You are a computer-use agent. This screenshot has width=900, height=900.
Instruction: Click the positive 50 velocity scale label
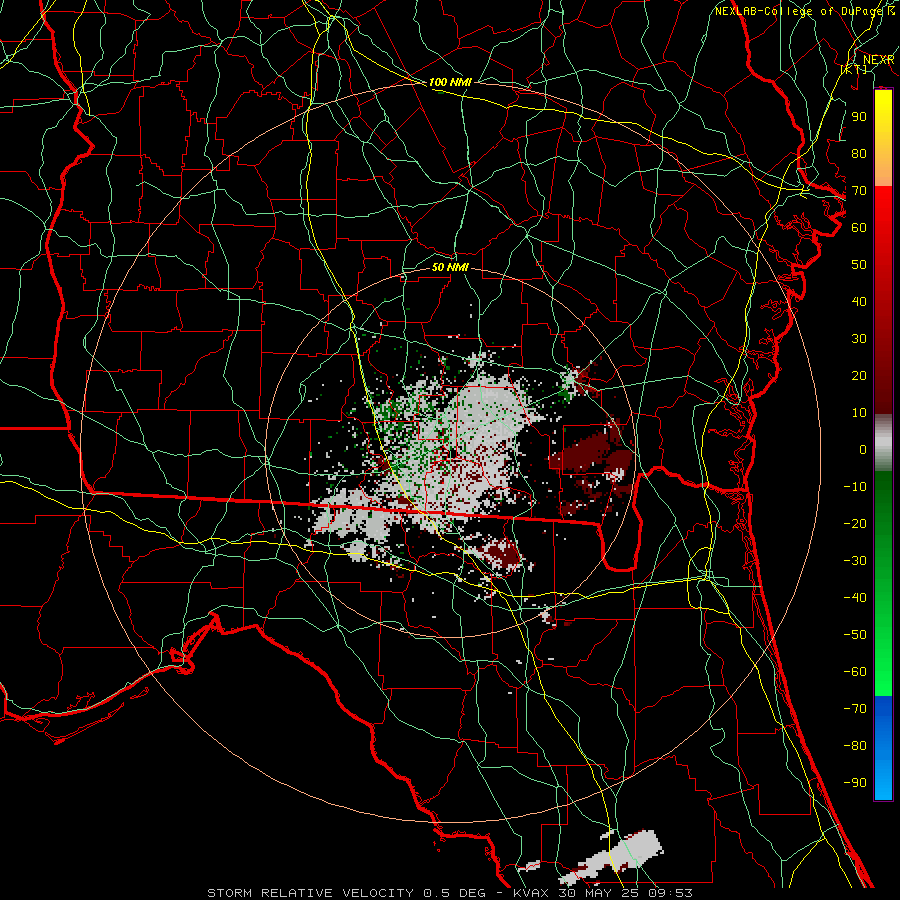tap(859, 265)
